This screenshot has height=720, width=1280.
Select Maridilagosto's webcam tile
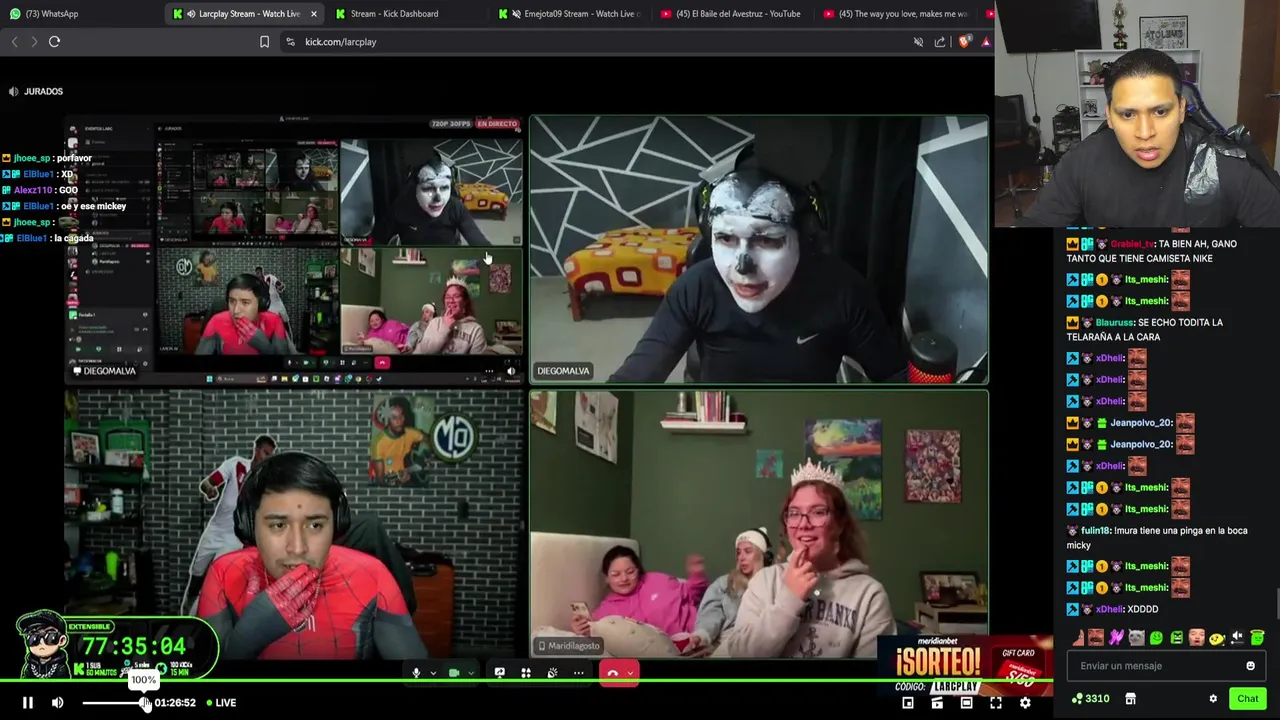(x=759, y=524)
